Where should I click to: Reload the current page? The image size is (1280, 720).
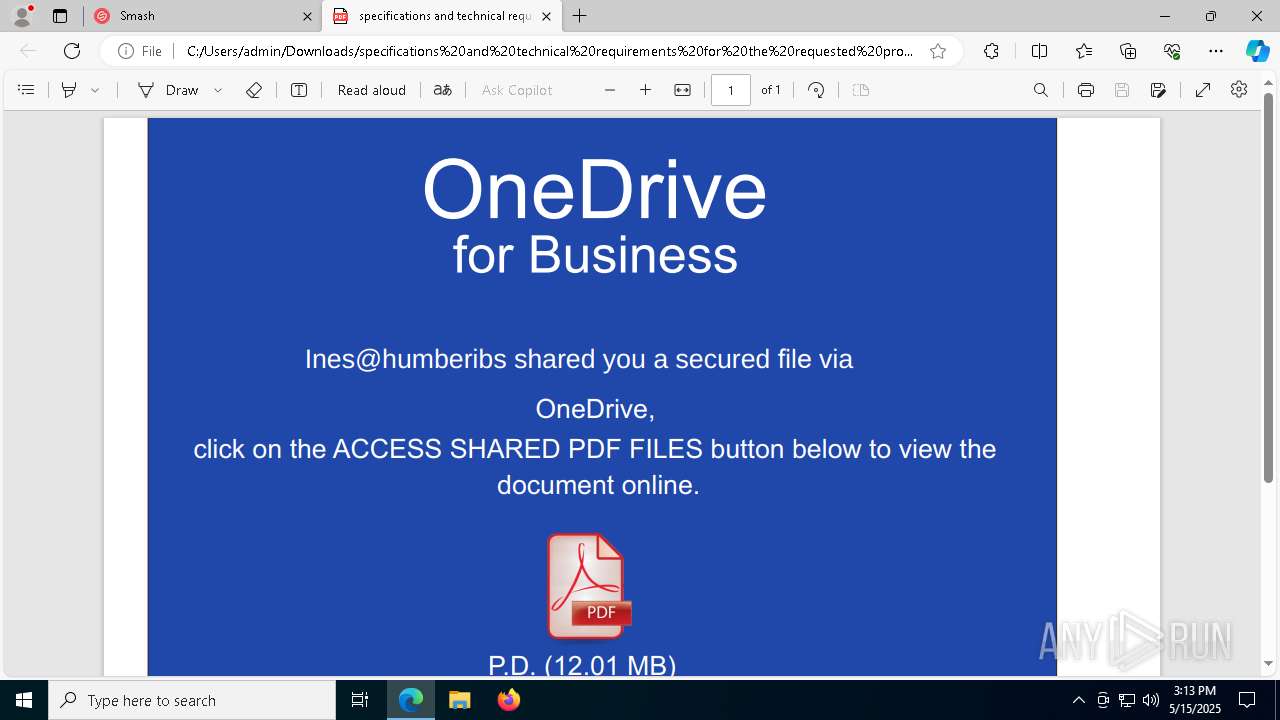pyautogui.click(x=72, y=51)
